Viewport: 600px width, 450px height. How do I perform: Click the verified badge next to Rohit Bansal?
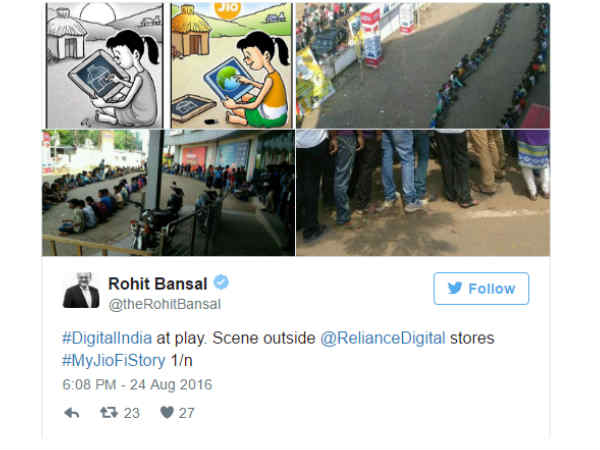click(x=221, y=282)
